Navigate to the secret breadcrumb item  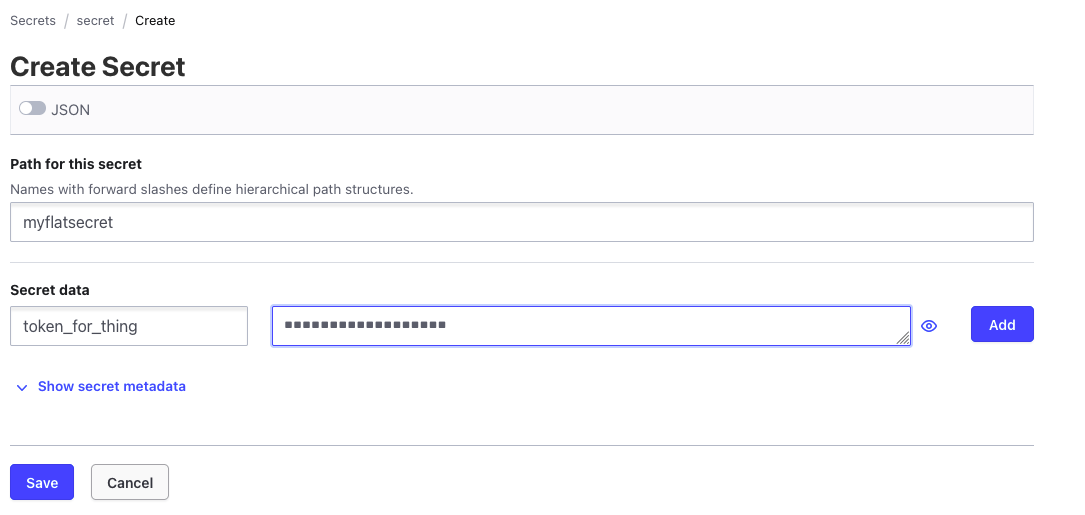95,20
